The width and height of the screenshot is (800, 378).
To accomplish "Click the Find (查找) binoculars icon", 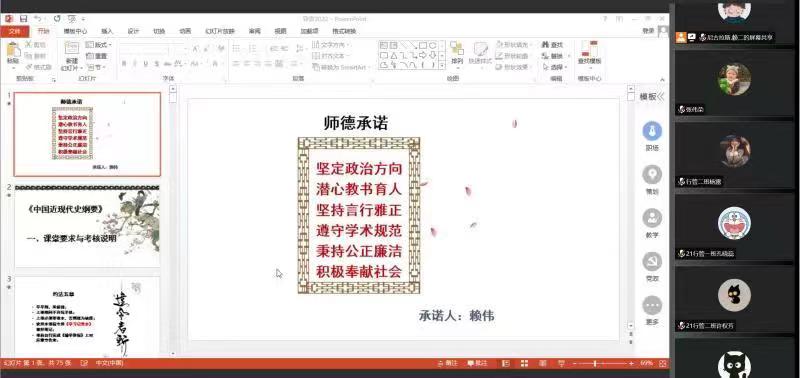I will (x=545, y=45).
